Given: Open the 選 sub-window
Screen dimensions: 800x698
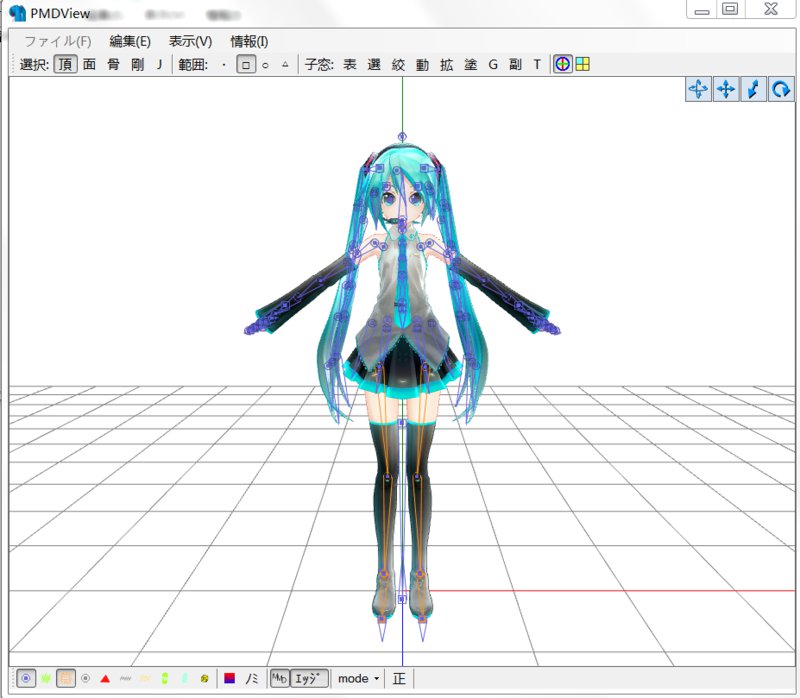Looking at the screenshot, I should click(x=374, y=65).
